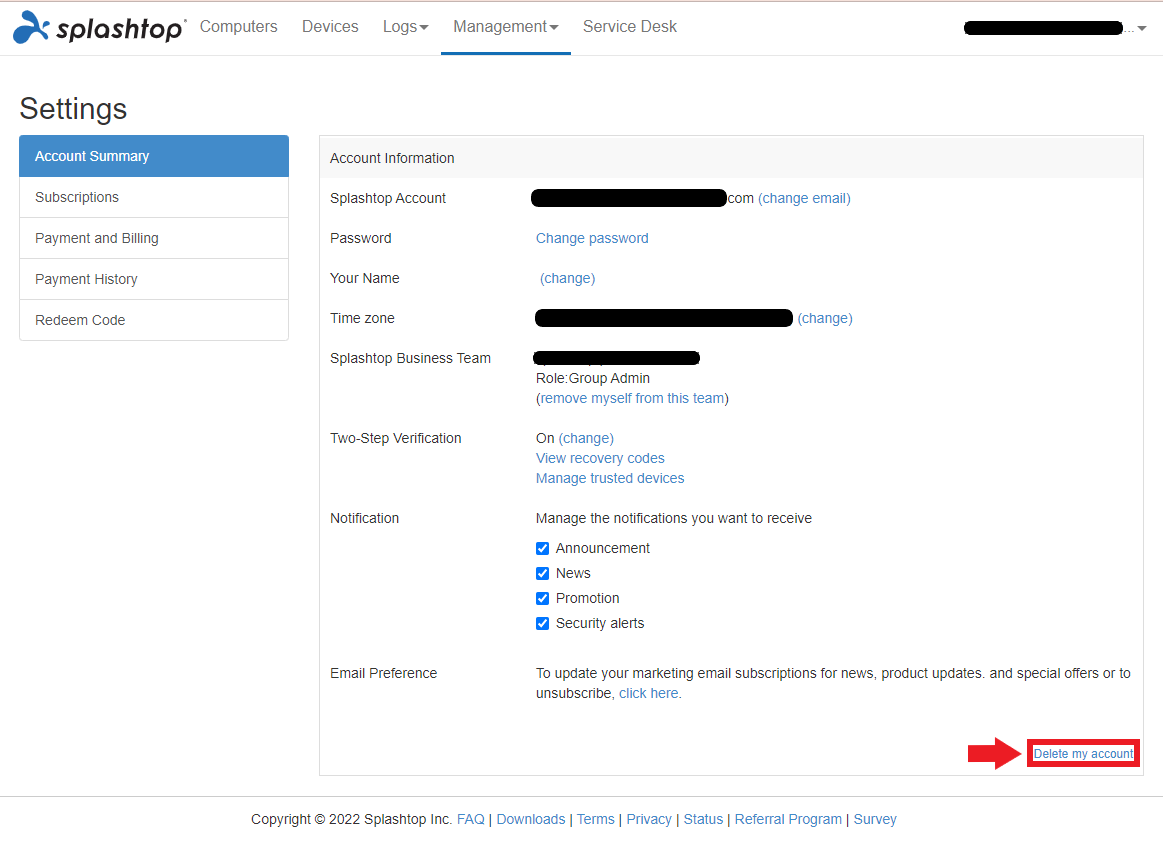Viewport: 1163px width, 845px height.
Task: Open the Referral Program footer link
Action: (x=788, y=819)
